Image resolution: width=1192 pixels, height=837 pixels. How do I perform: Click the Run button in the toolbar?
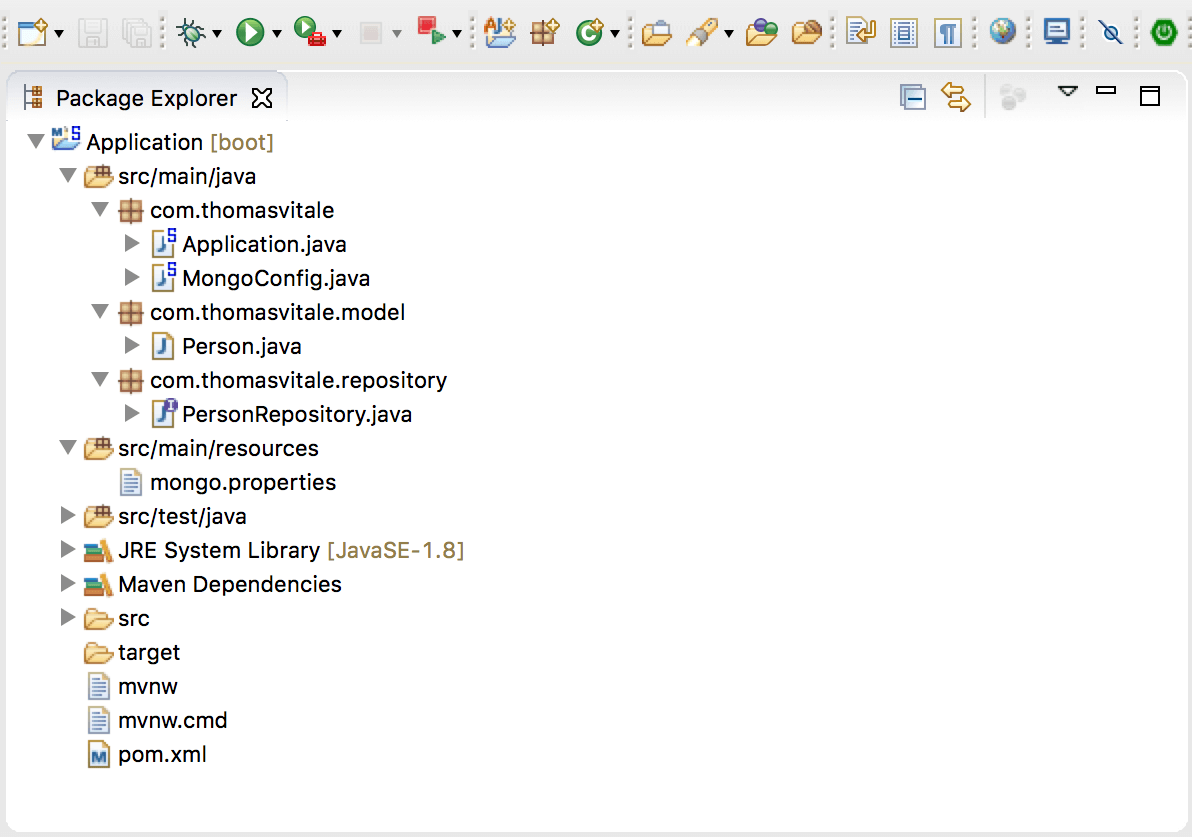tap(250, 31)
